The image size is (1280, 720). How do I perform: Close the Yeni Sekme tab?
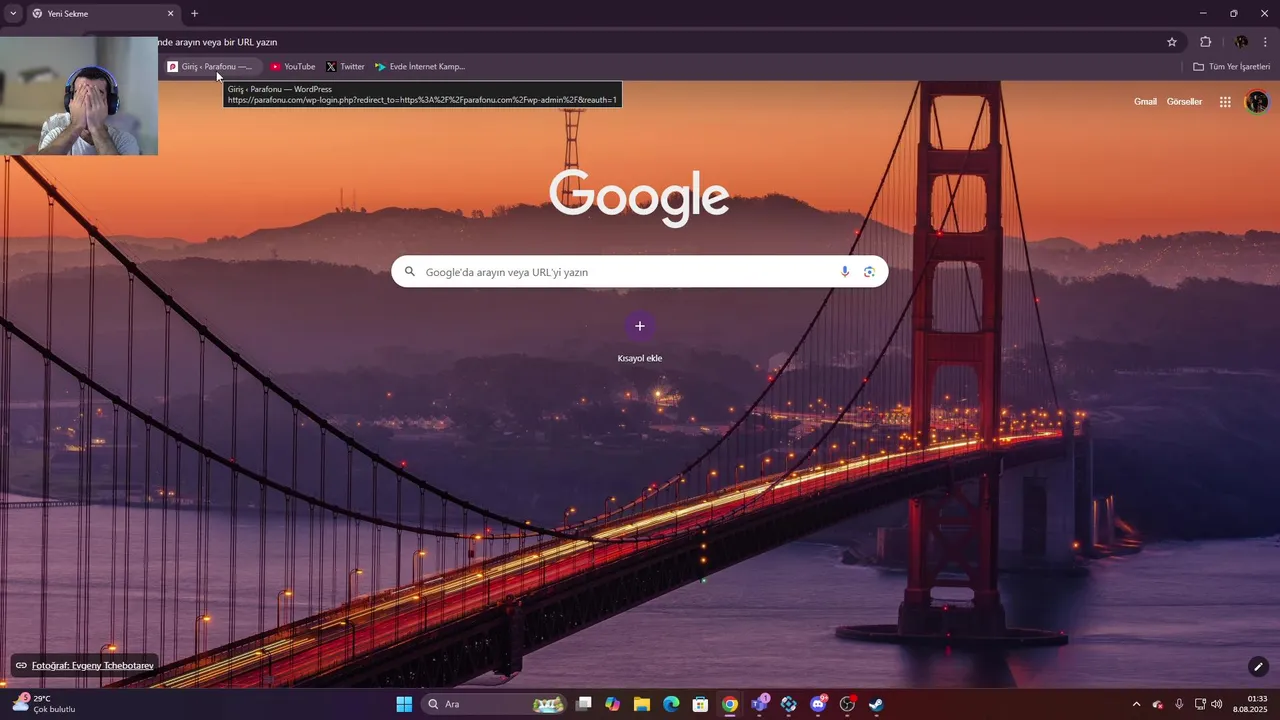coord(170,14)
